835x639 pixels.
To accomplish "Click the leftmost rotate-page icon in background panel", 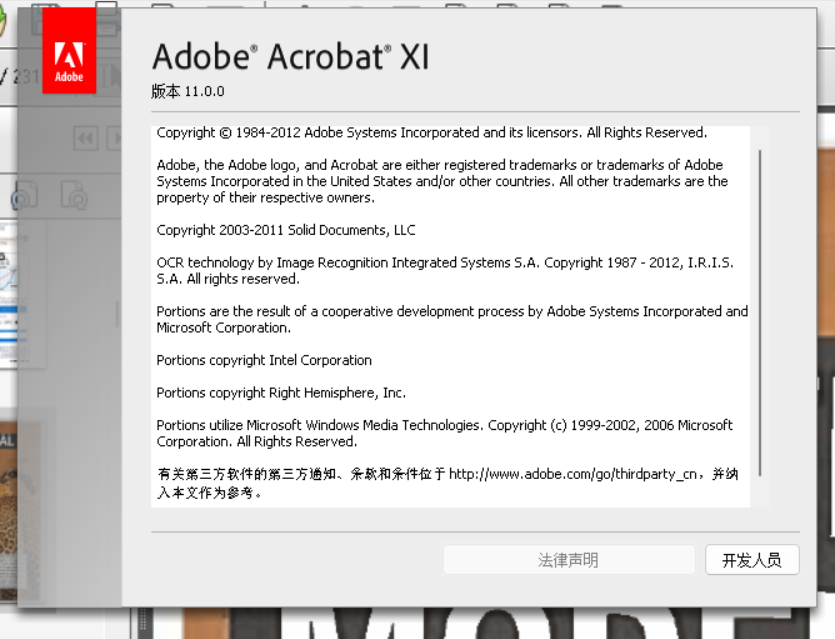I will pyautogui.click(x=24, y=195).
